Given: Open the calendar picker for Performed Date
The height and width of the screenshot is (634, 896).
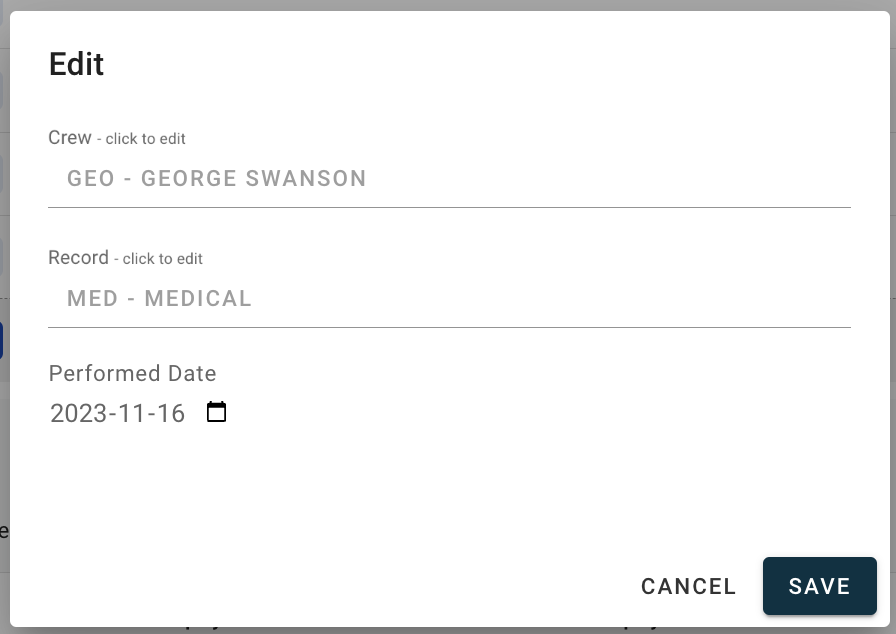Looking at the screenshot, I should tap(216, 412).
